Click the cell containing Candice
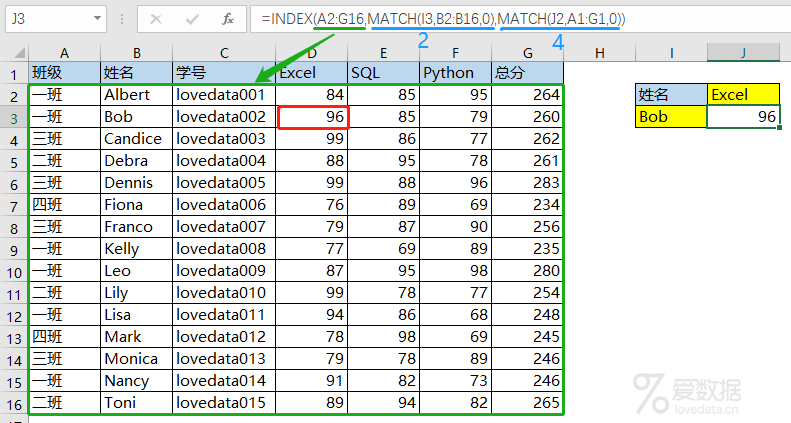 (x=136, y=139)
